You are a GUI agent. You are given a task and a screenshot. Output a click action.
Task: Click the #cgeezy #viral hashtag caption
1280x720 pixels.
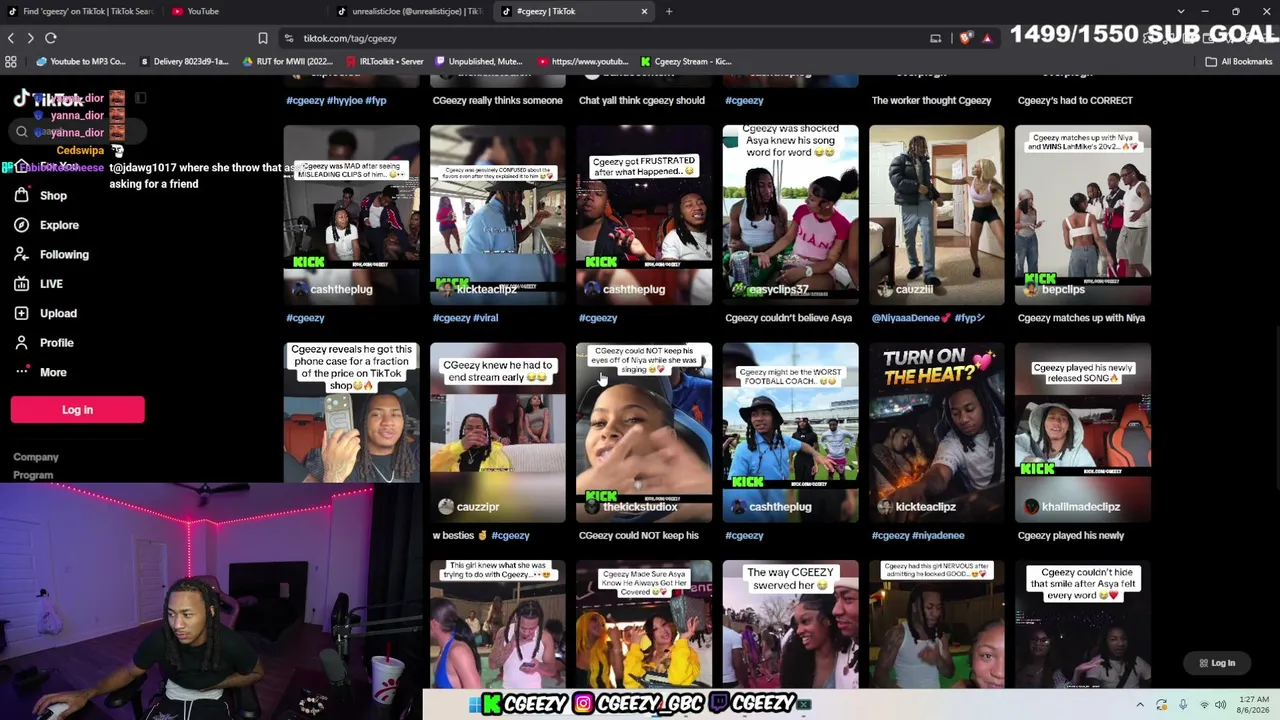coord(465,318)
